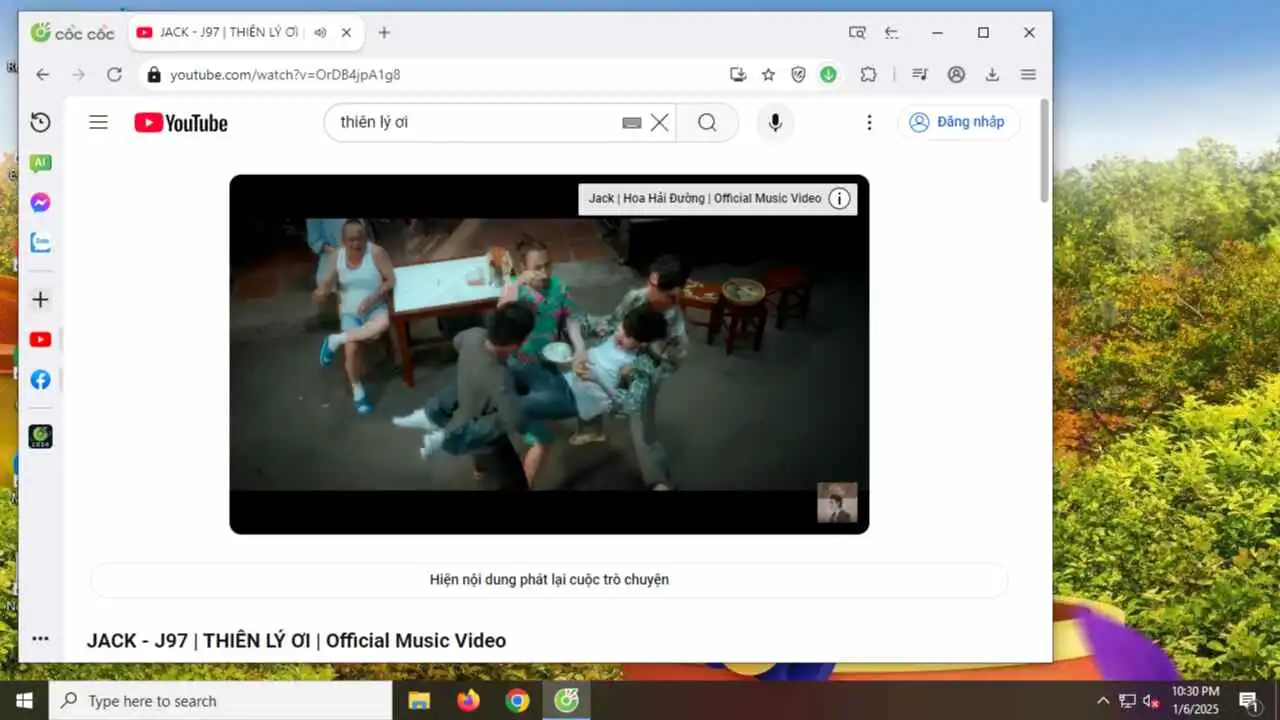
Task: Open Messenger from the sidebar
Action: (40, 203)
